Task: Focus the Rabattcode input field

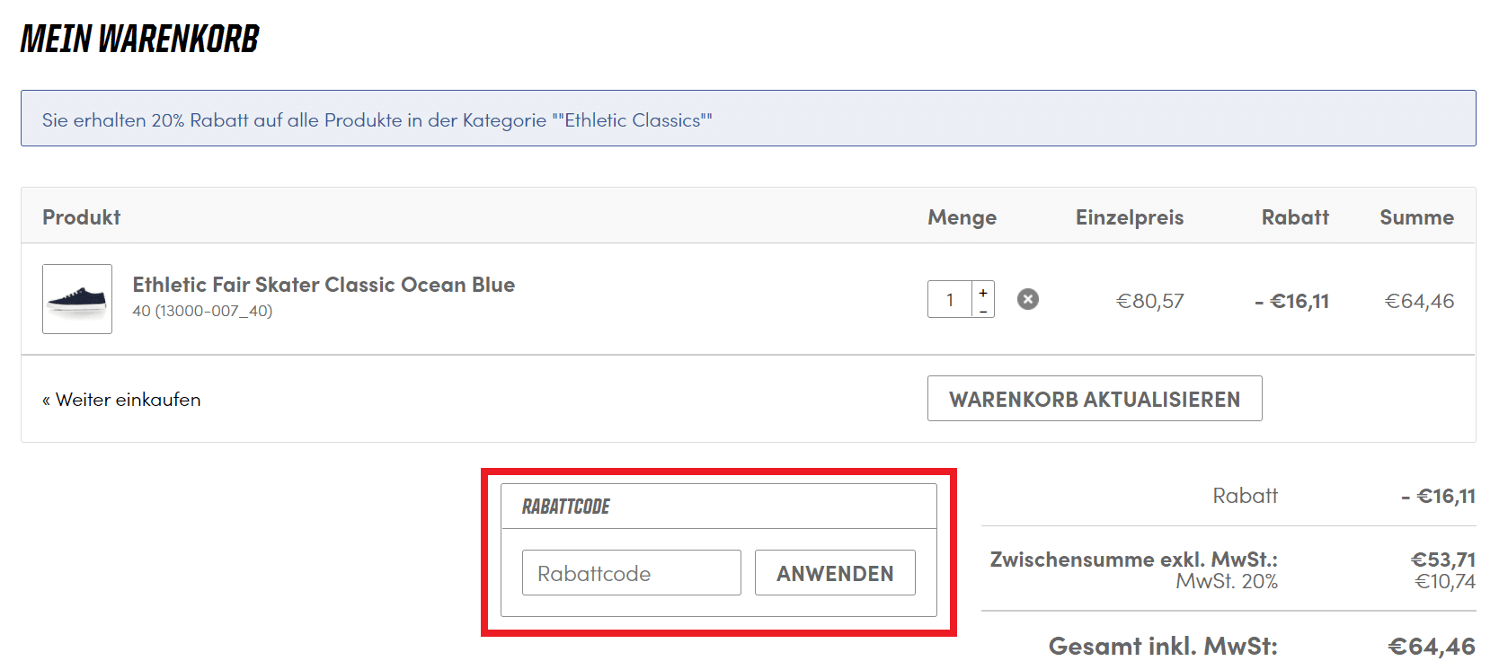Action: coord(631,573)
